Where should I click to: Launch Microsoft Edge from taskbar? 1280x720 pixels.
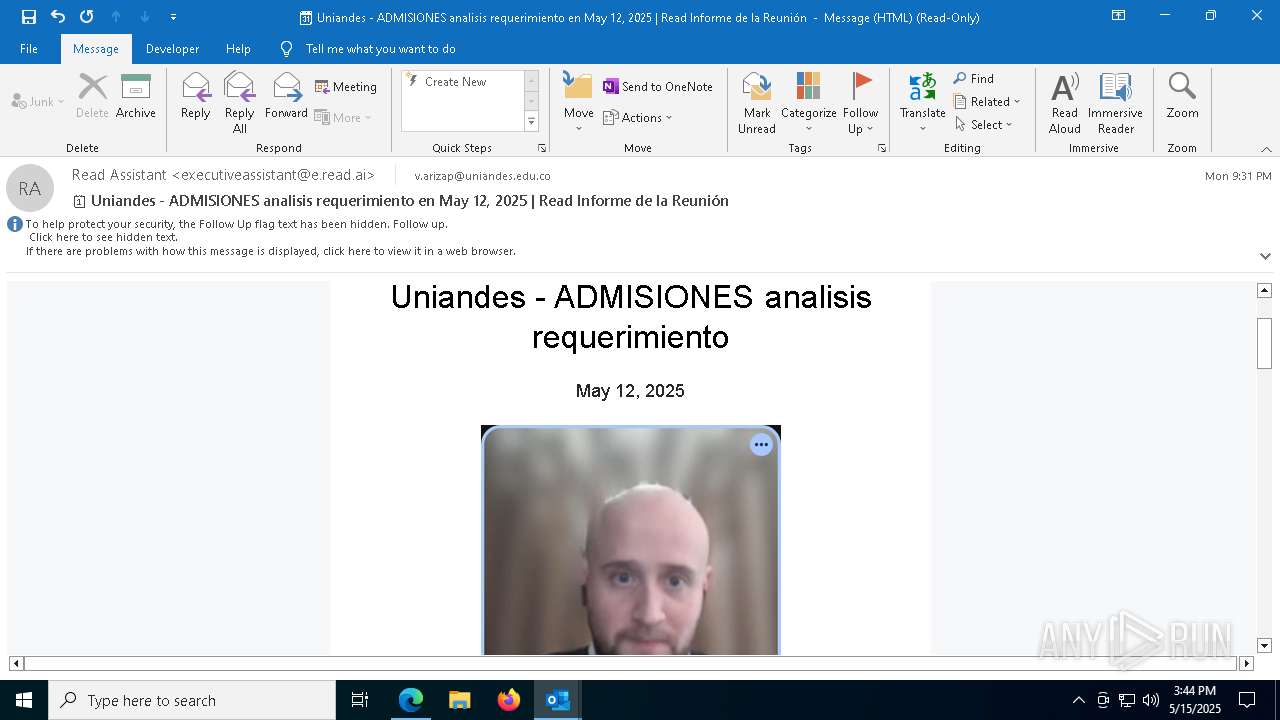pyautogui.click(x=411, y=700)
